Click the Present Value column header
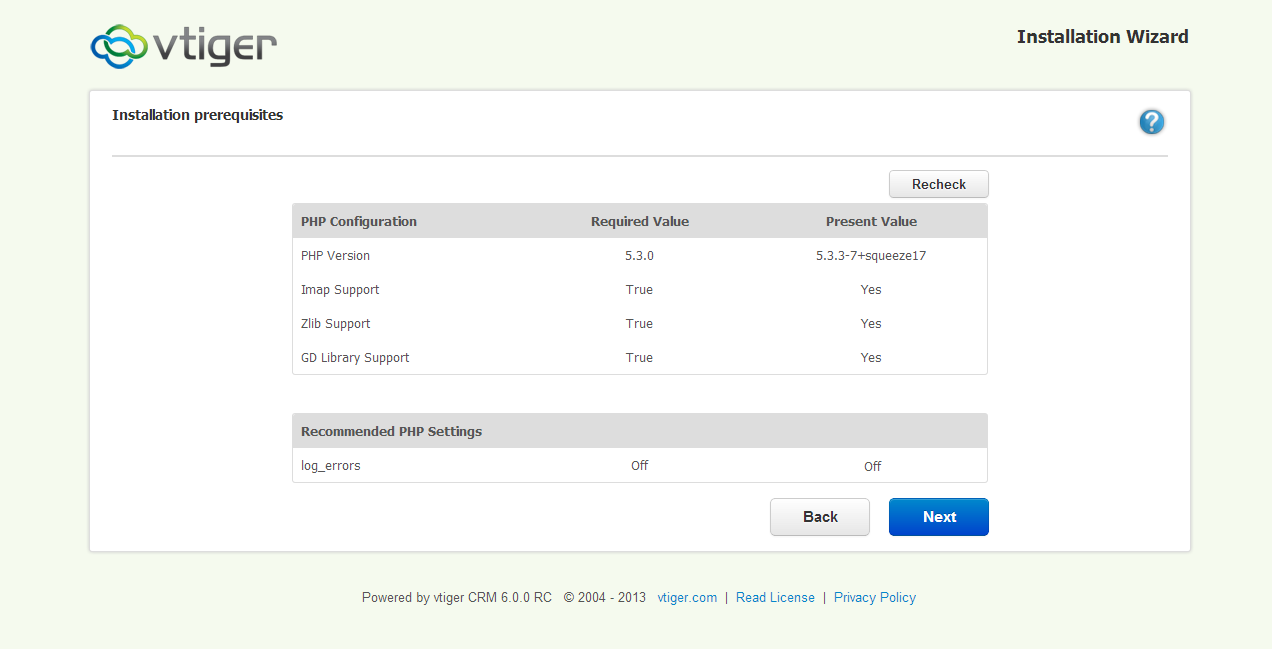Screen dimensions: 1272x649 click(871, 222)
